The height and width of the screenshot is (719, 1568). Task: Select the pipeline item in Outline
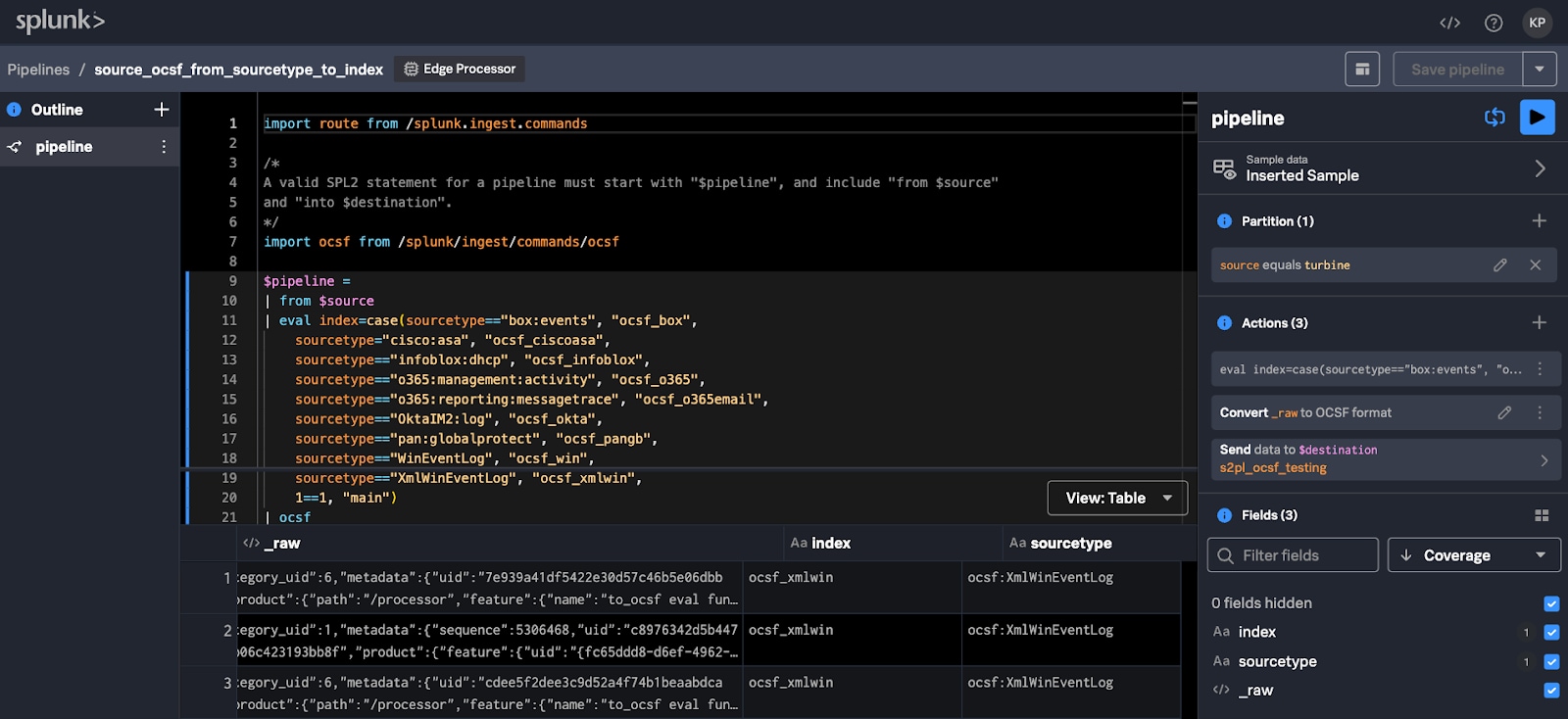65,147
